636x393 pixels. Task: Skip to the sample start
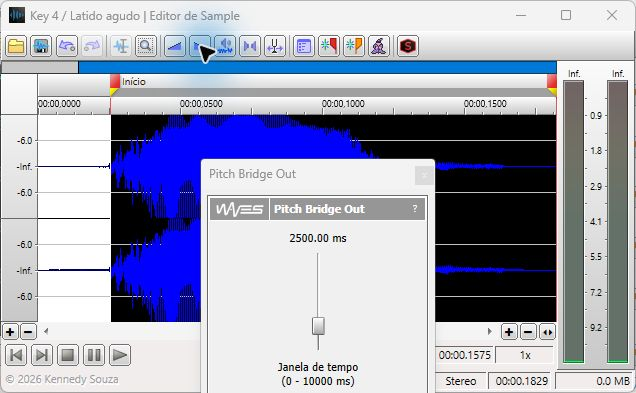pyautogui.click(x=16, y=355)
